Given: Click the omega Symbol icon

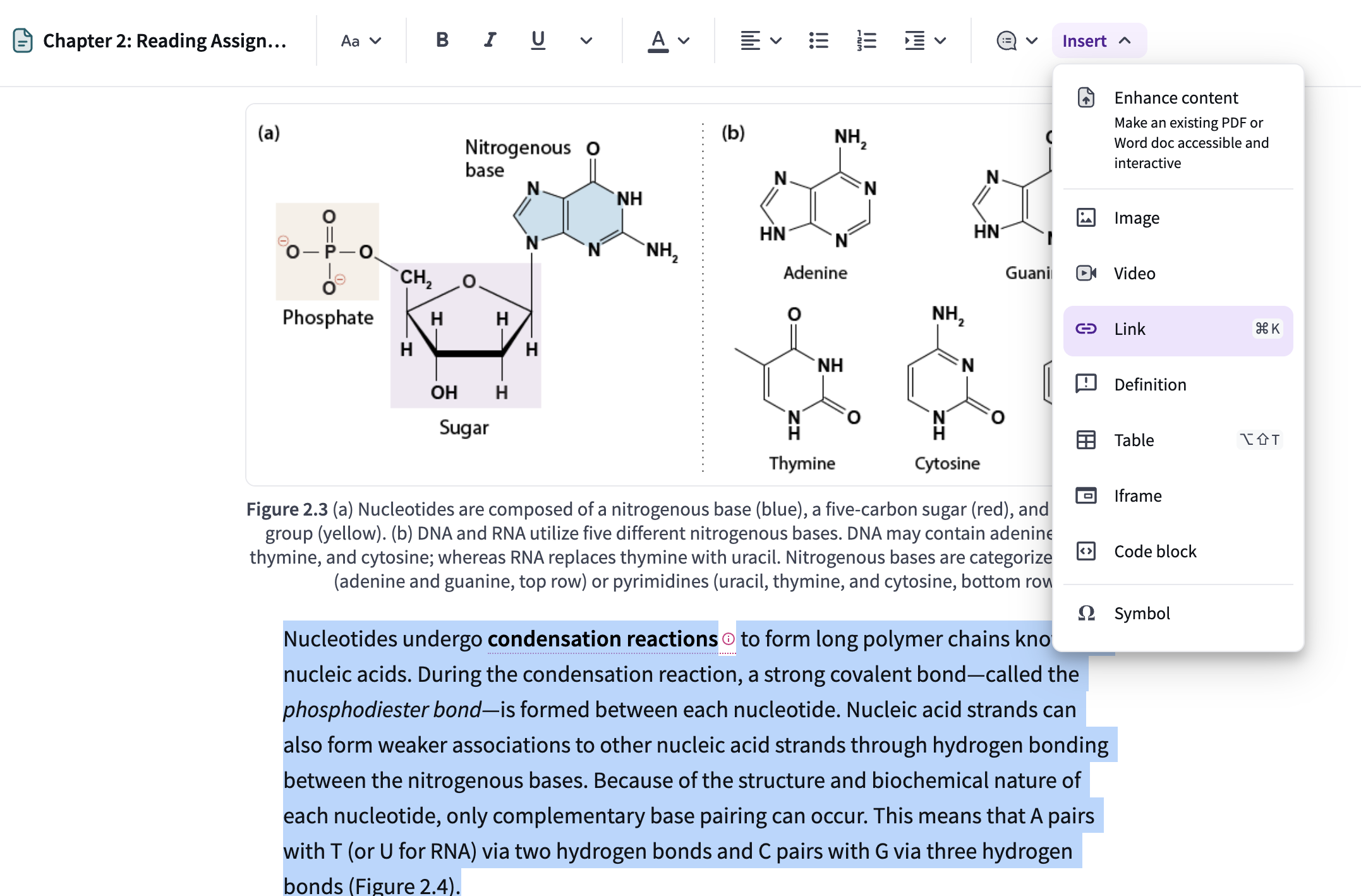Looking at the screenshot, I should click(x=1086, y=613).
